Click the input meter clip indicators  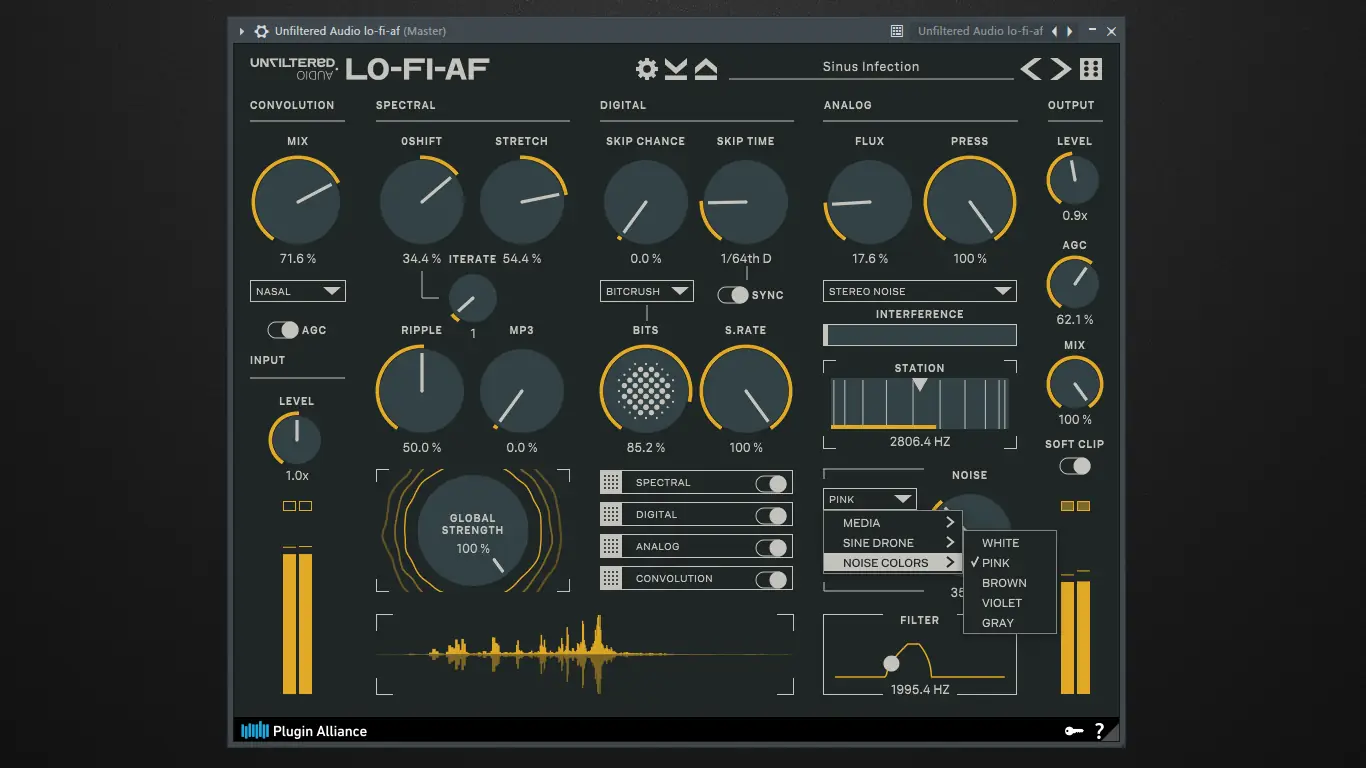coord(298,506)
